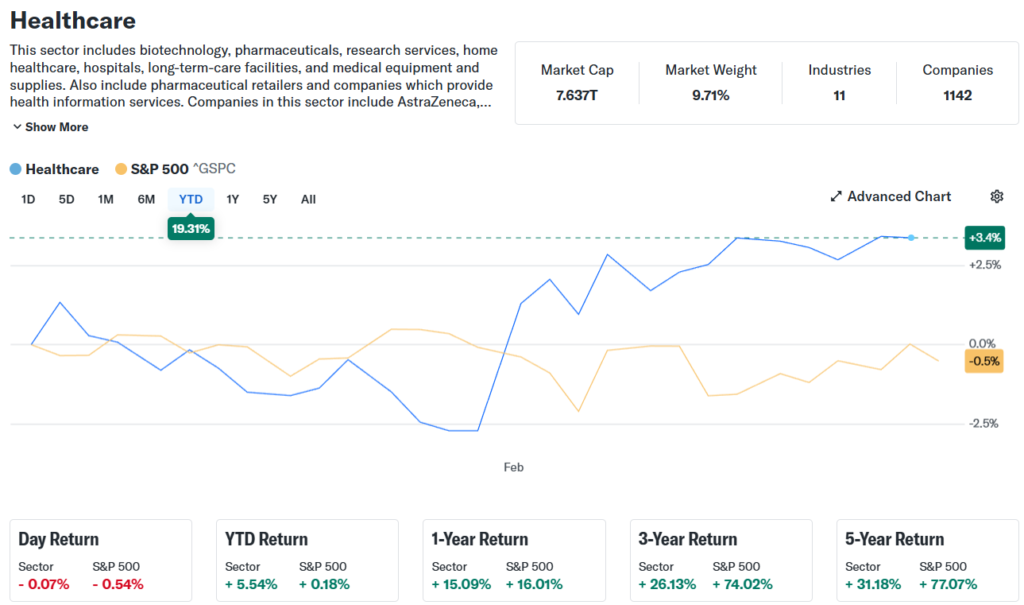This screenshot has height=605, width=1024.
Task: Show the 1Y chart range
Action: point(233,199)
